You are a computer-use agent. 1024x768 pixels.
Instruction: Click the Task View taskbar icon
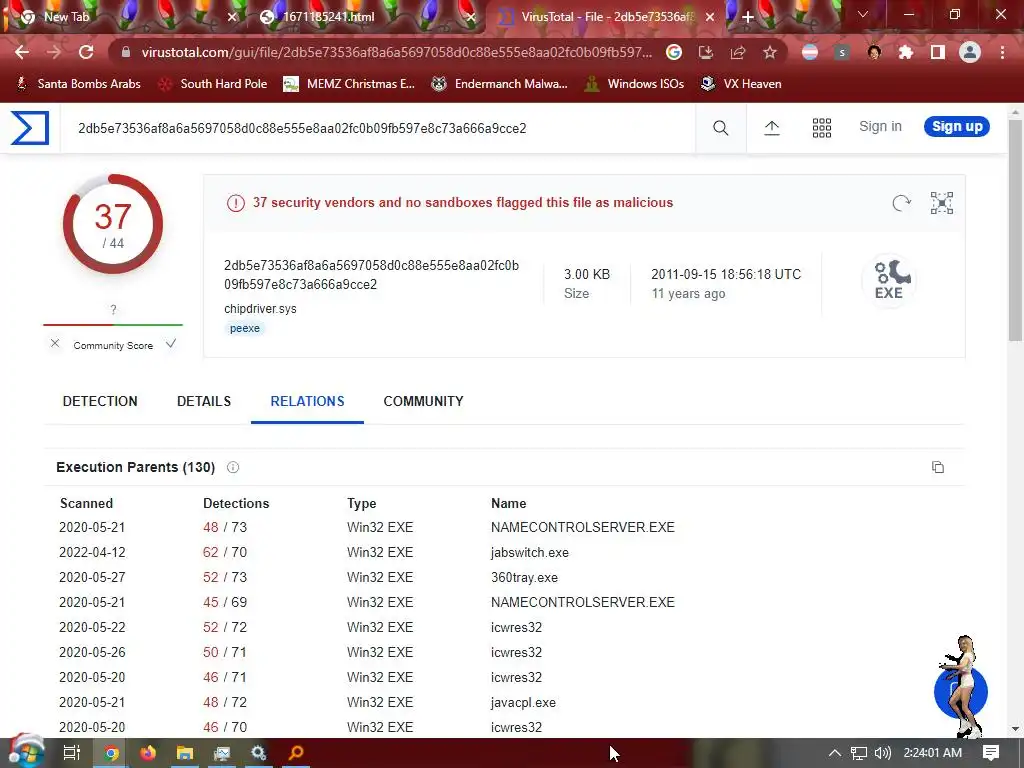72,753
